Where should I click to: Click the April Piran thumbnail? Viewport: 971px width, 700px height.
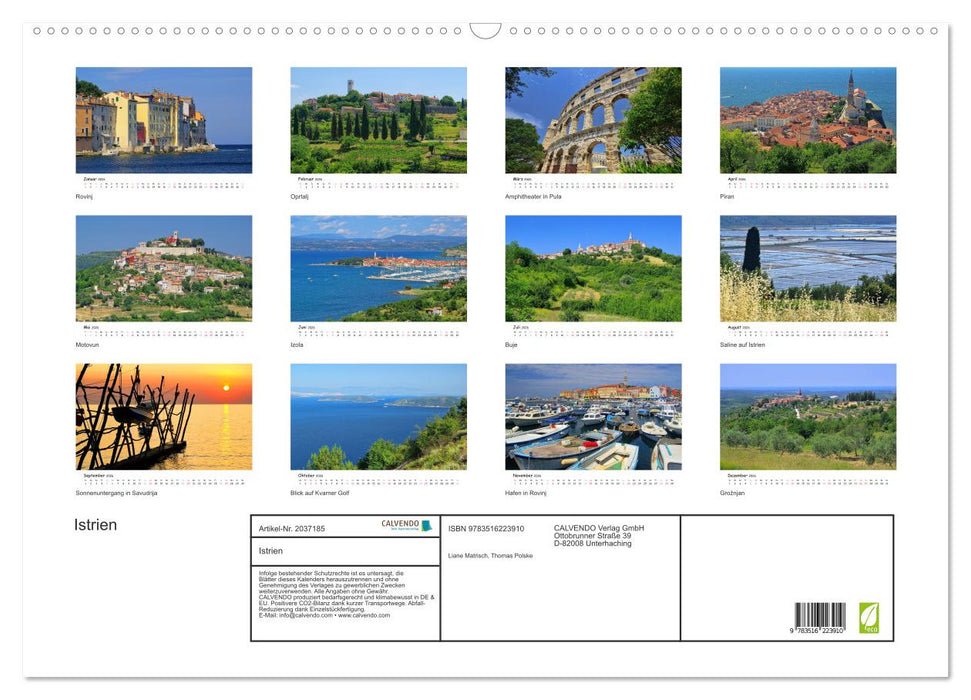pos(806,120)
